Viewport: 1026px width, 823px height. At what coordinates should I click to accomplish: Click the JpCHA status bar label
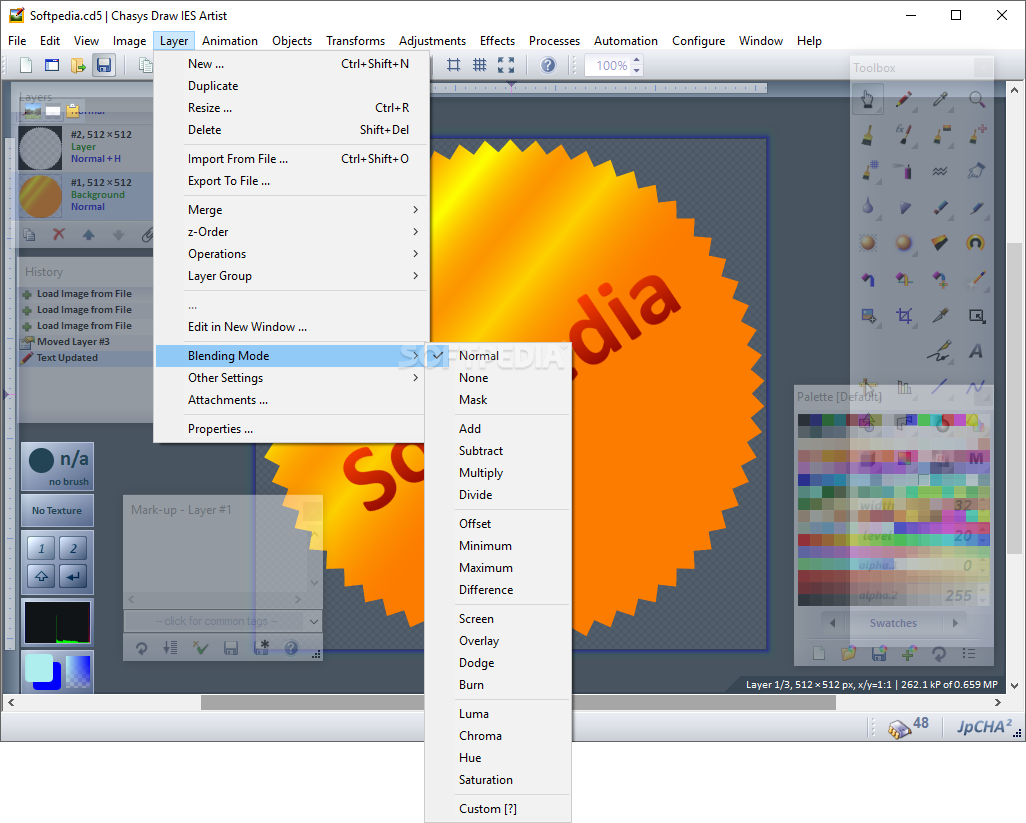[983, 727]
